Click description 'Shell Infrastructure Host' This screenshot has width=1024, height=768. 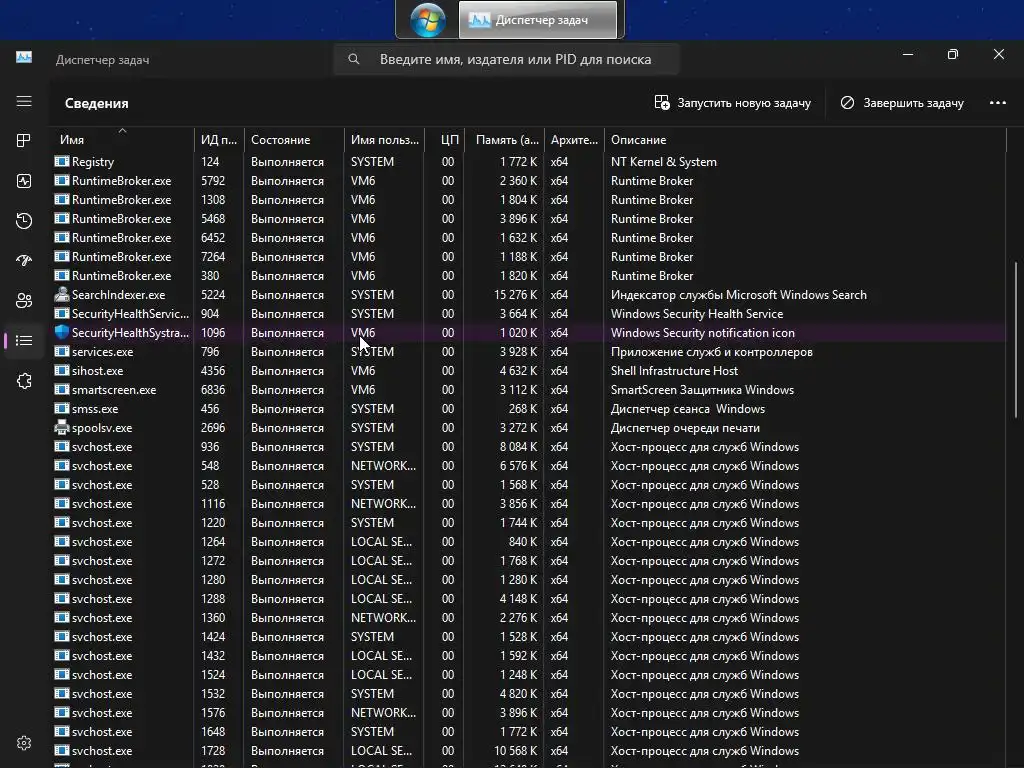click(674, 370)
